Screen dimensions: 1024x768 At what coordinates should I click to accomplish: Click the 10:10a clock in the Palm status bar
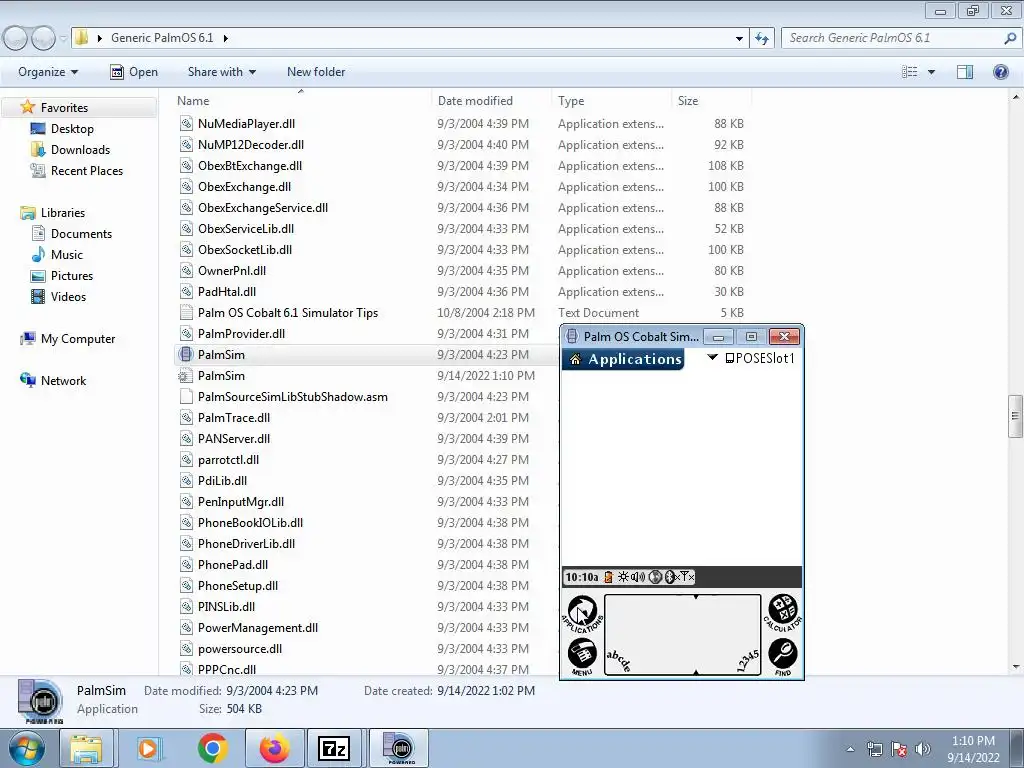coord(581,577)
